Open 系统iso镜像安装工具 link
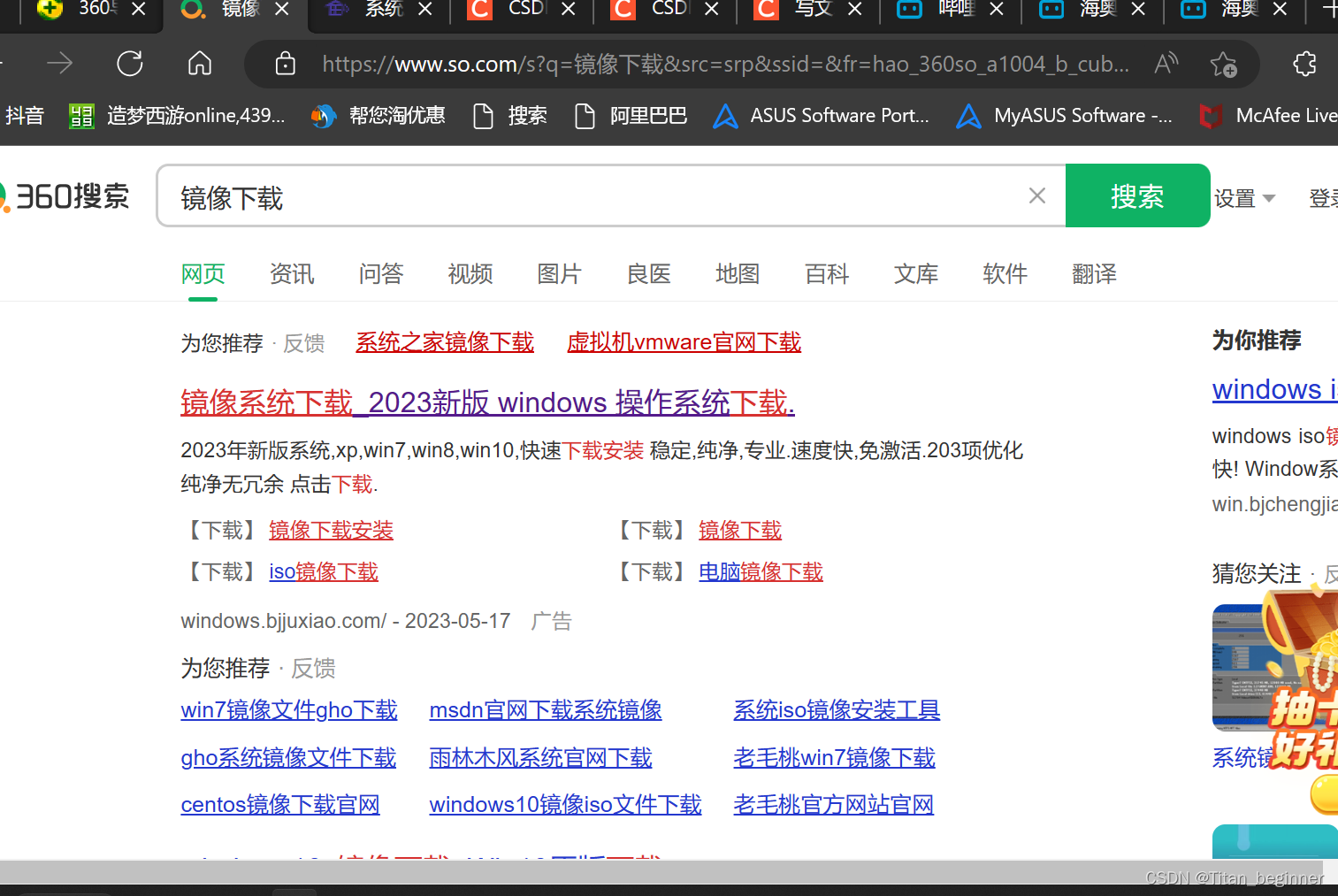The image size is (1338, 896). pyautogui.click(x=837, y=710)
